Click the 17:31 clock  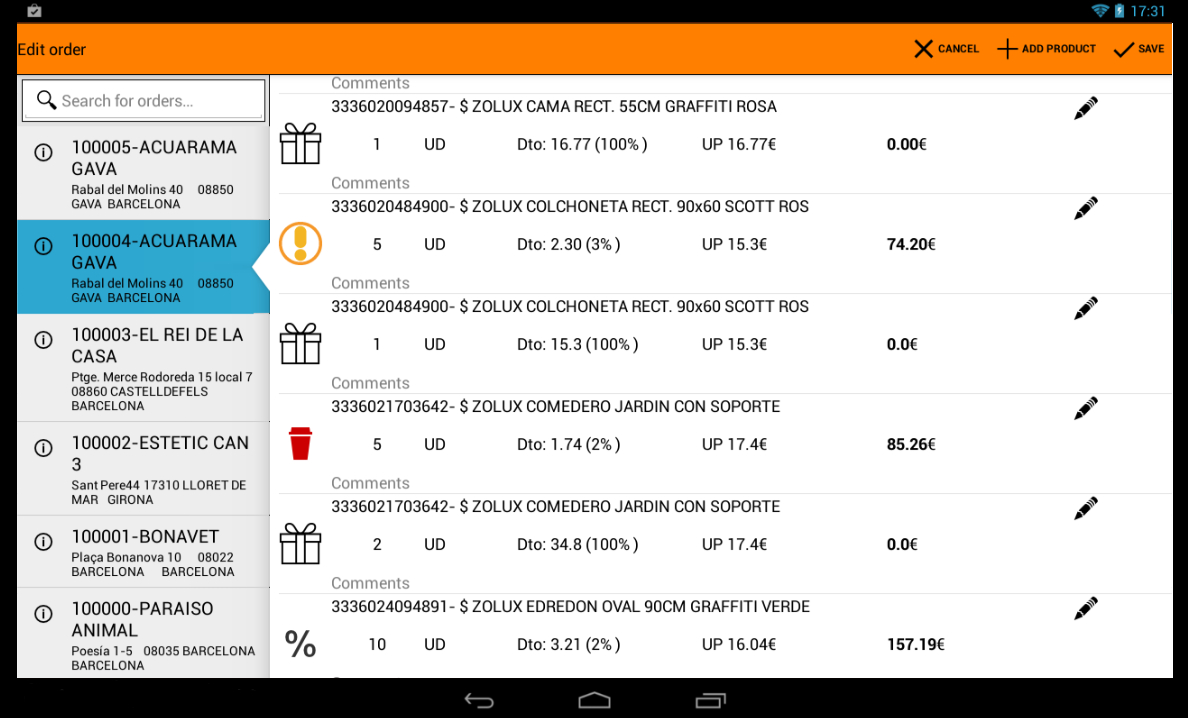[x=1147, y=11]
